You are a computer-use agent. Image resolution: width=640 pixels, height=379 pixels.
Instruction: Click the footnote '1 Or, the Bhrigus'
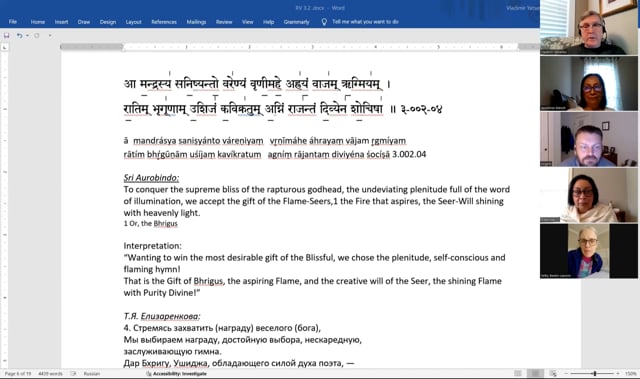(x=151, y=224)
